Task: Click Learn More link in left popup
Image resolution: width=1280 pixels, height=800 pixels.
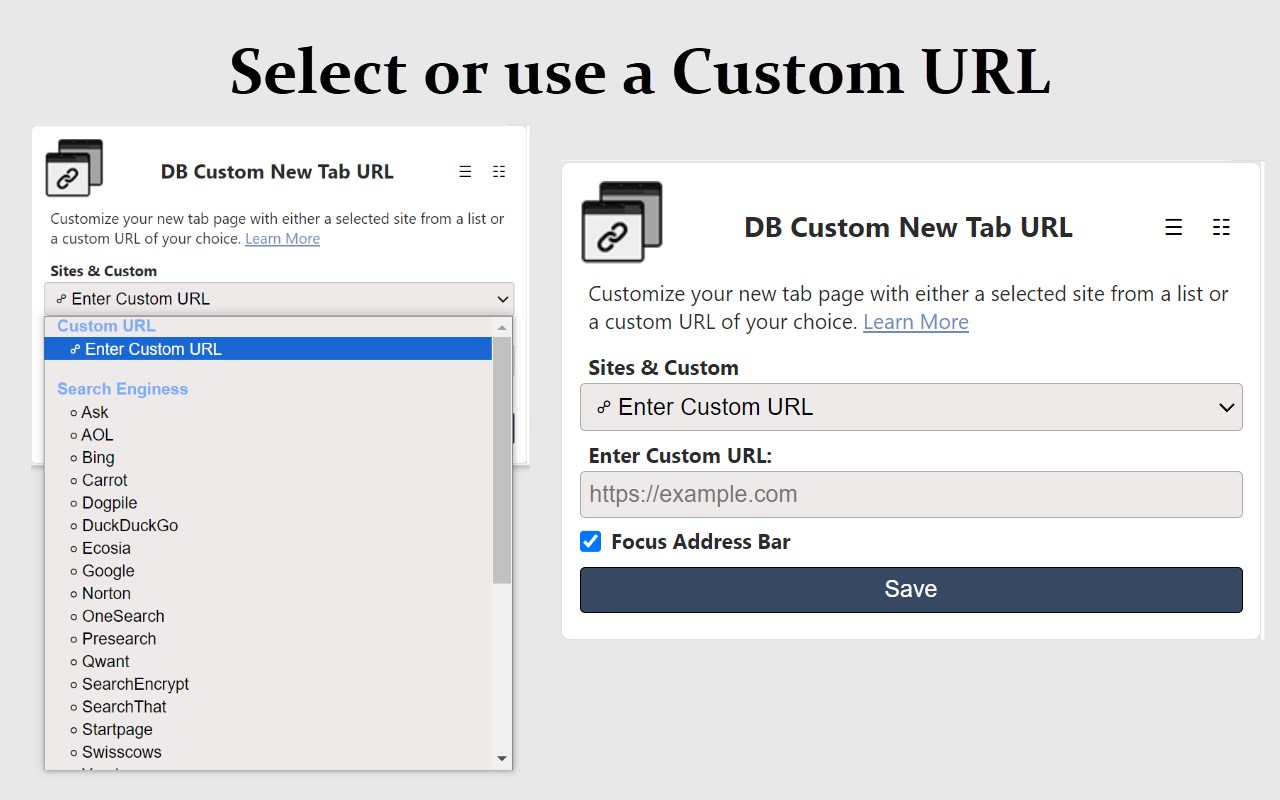Action: [282, 239]
